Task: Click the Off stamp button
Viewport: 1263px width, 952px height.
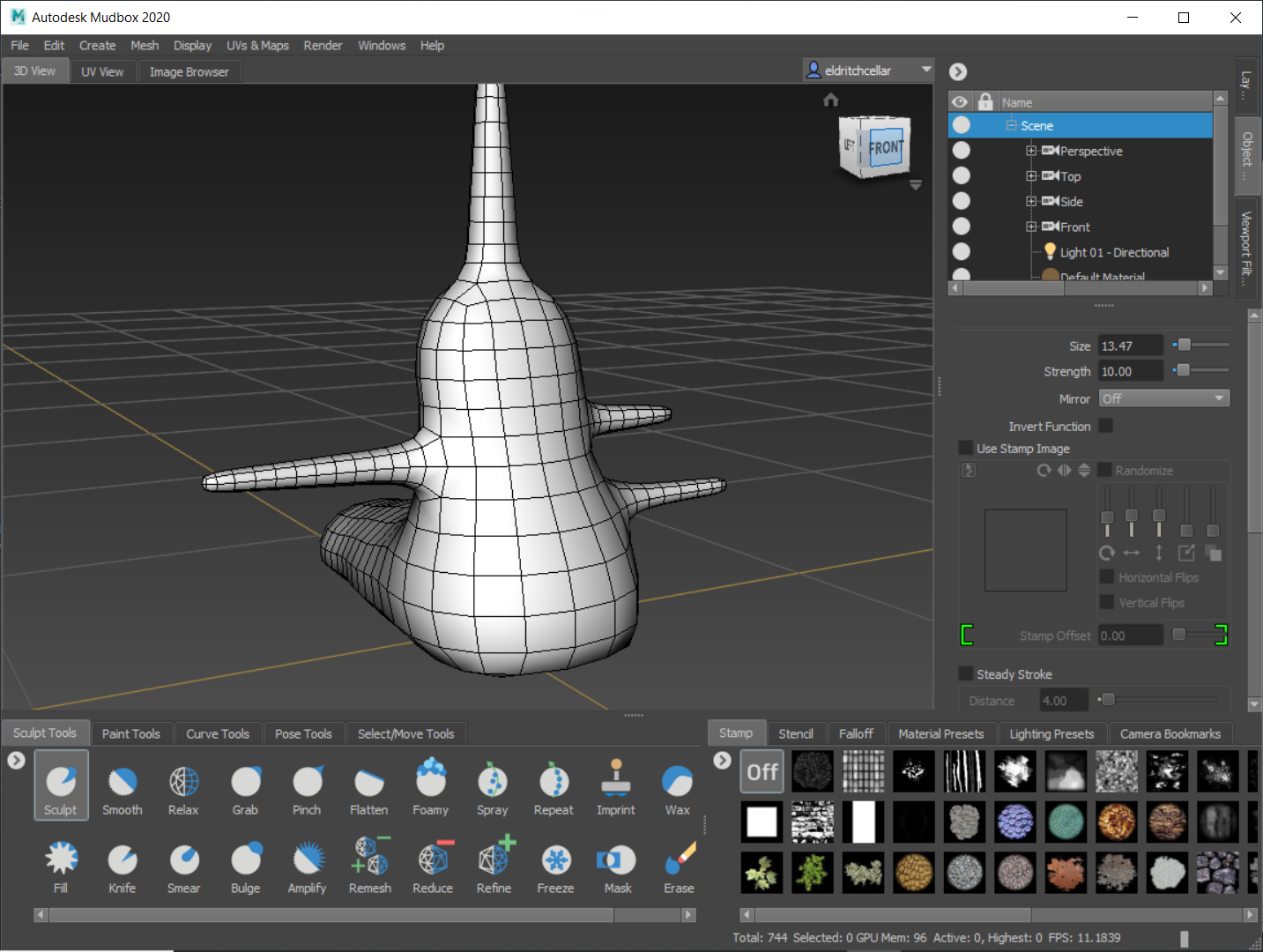Action: click(762, 772)
